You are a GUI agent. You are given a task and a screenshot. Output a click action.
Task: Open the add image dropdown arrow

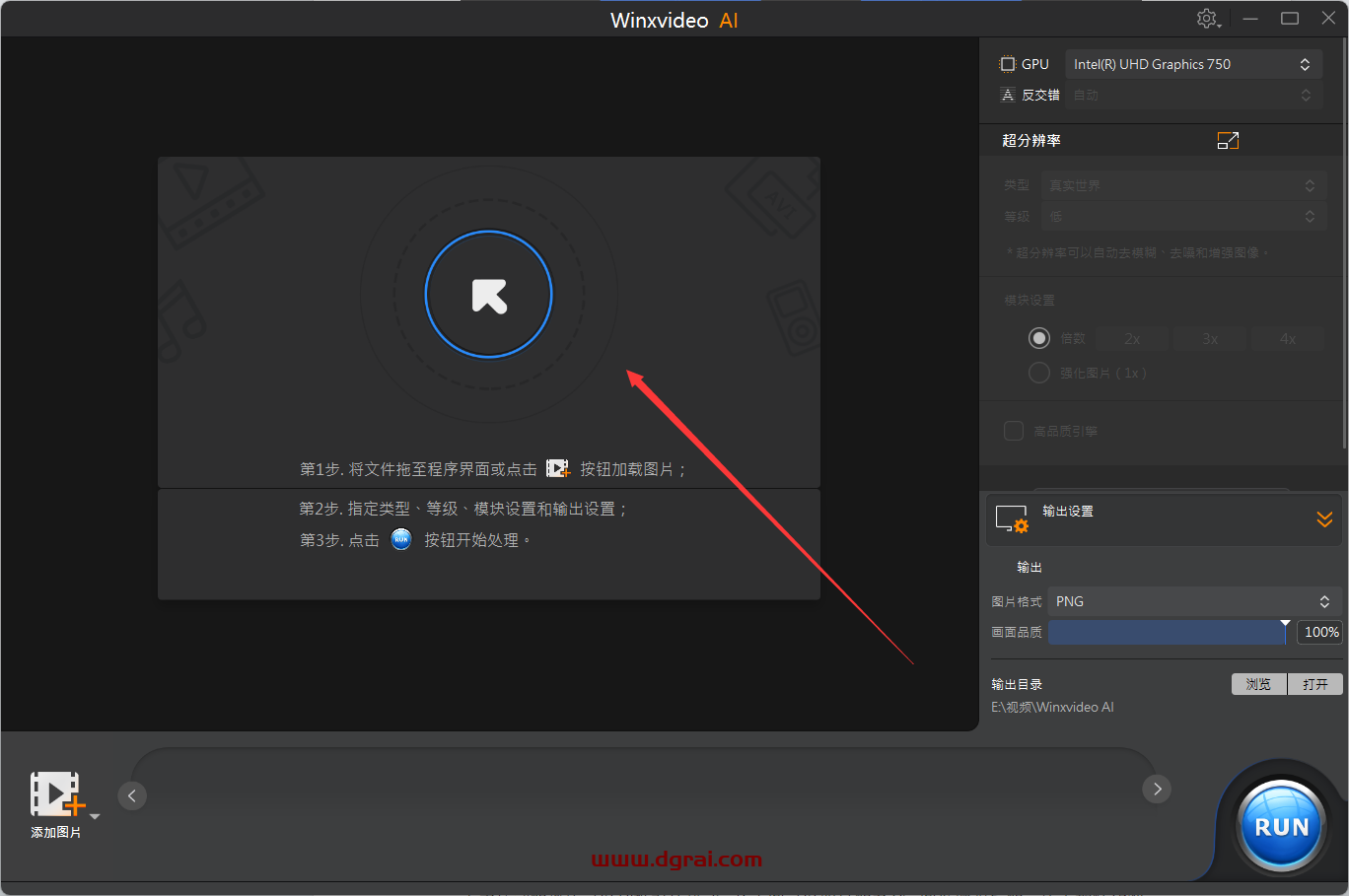coord(95,816)
